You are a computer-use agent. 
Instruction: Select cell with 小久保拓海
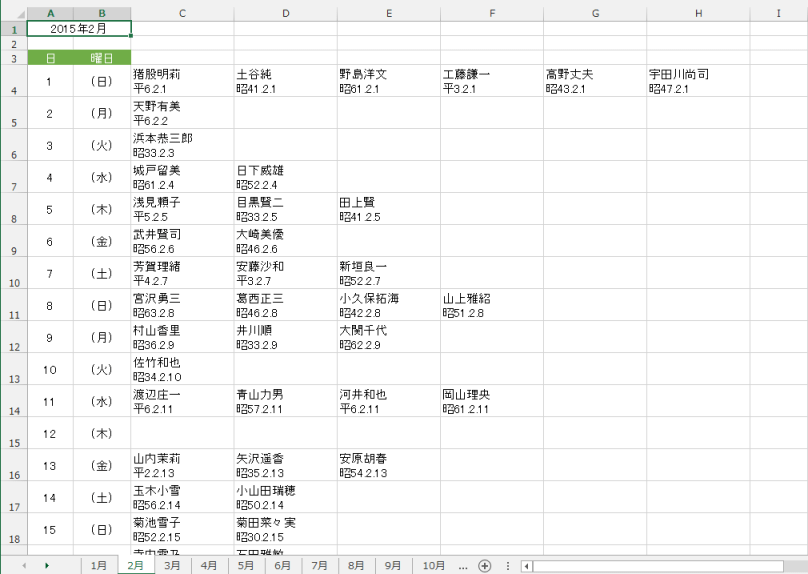point(389,305)
